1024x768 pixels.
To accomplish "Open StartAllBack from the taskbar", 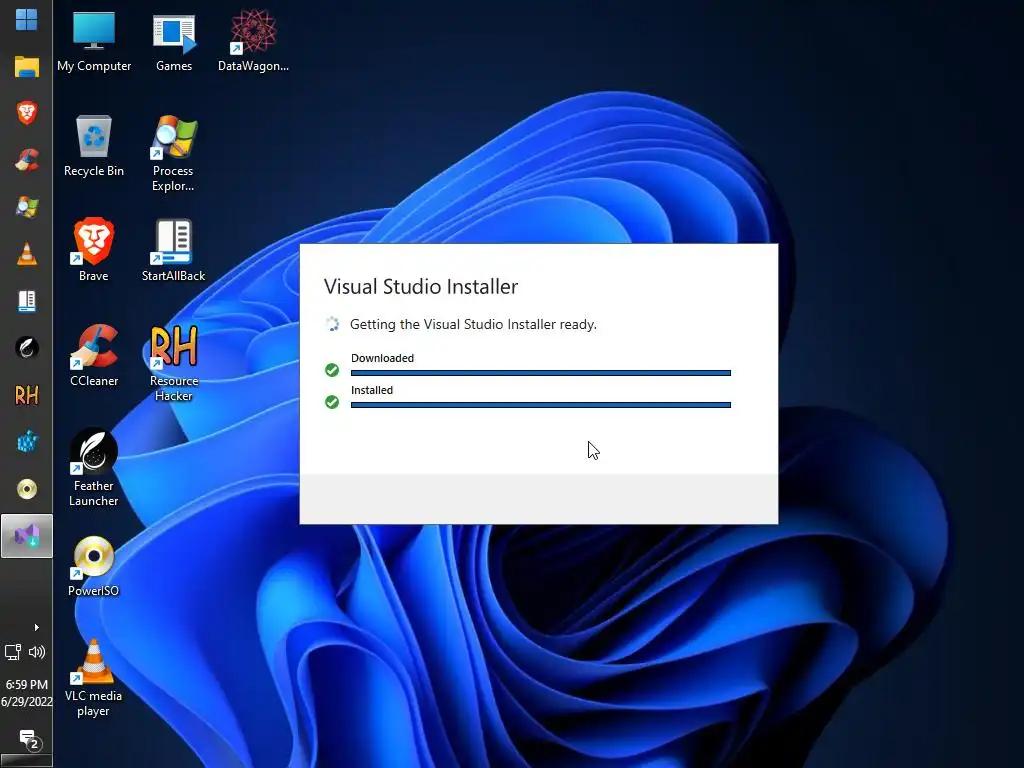I will [27, 301].
